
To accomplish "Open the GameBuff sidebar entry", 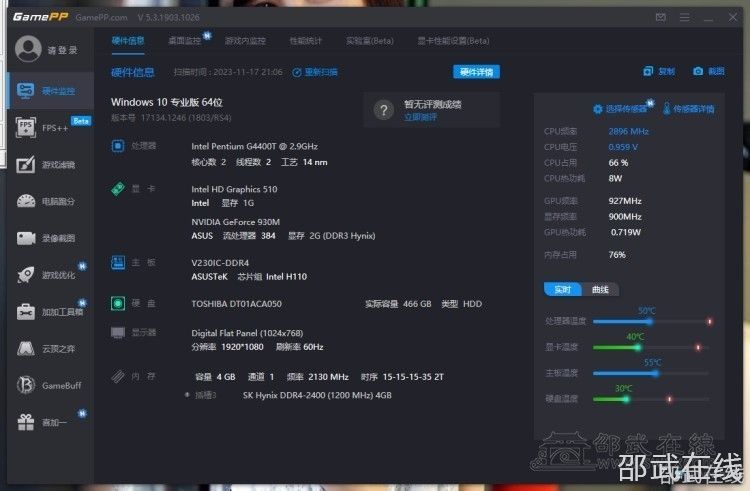I will point(51,385).
